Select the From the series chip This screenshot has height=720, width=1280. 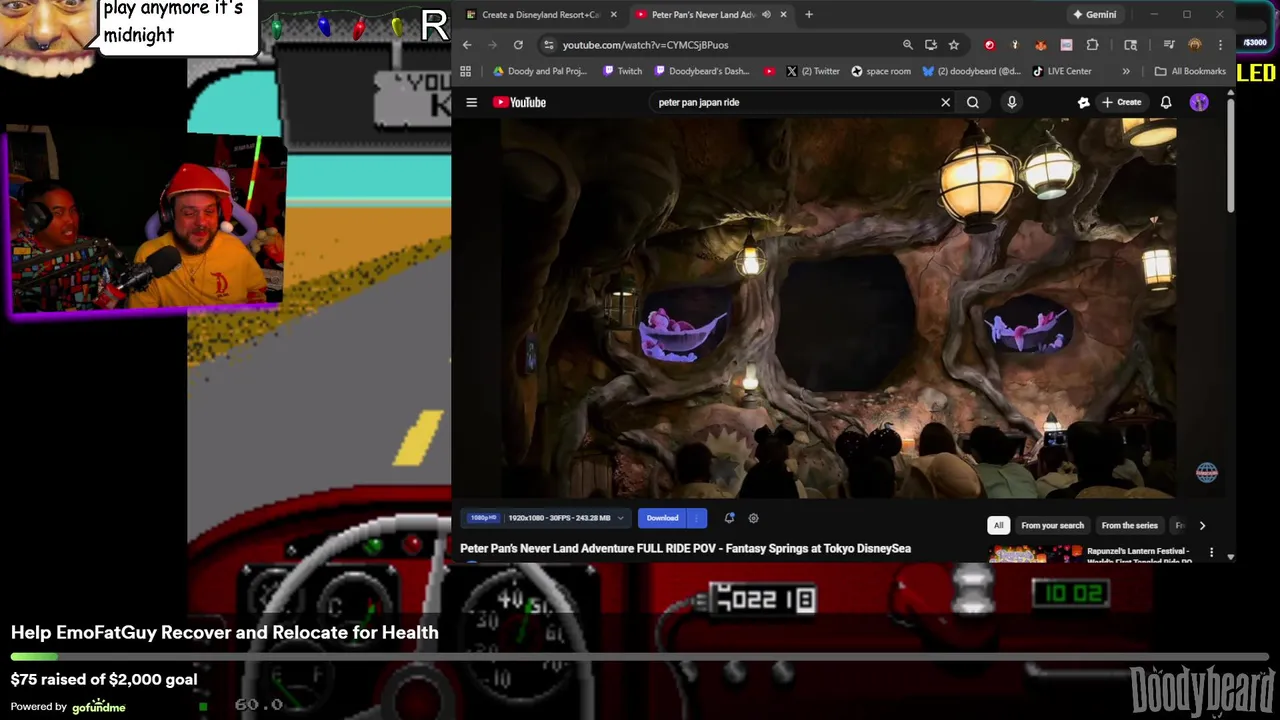[1129, 525]
